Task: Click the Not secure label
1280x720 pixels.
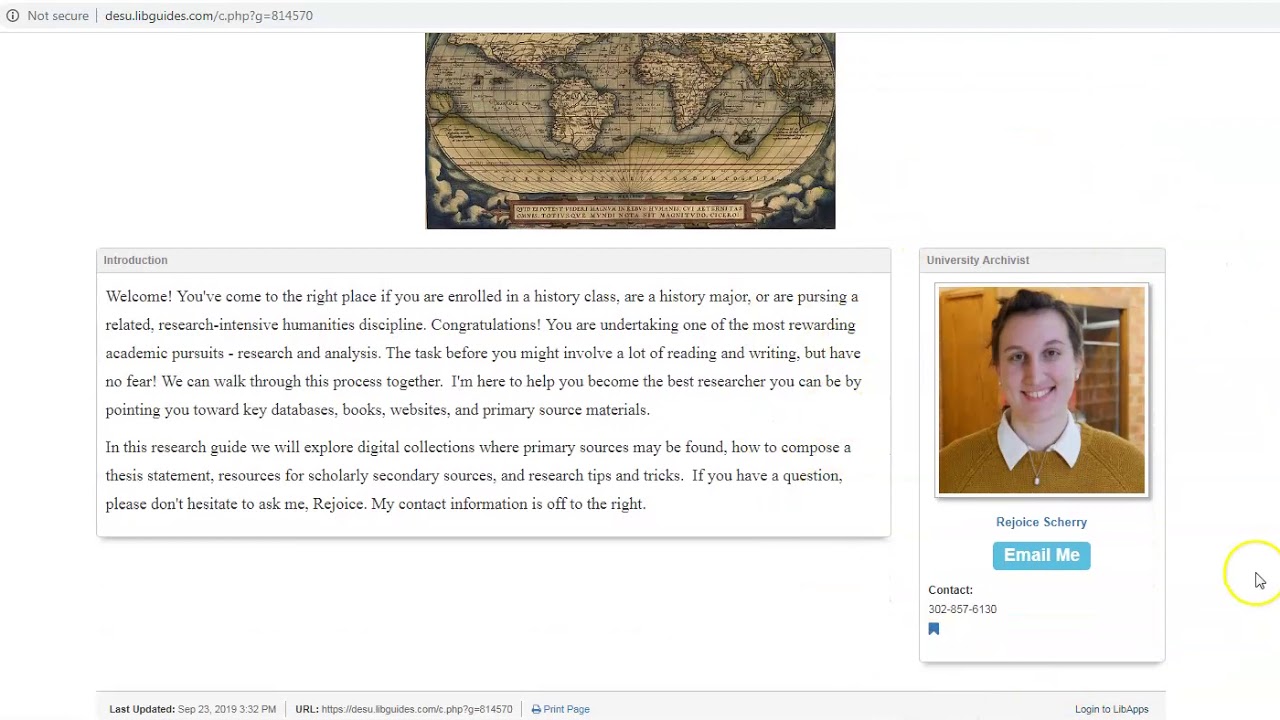Action: pos(58,16)
